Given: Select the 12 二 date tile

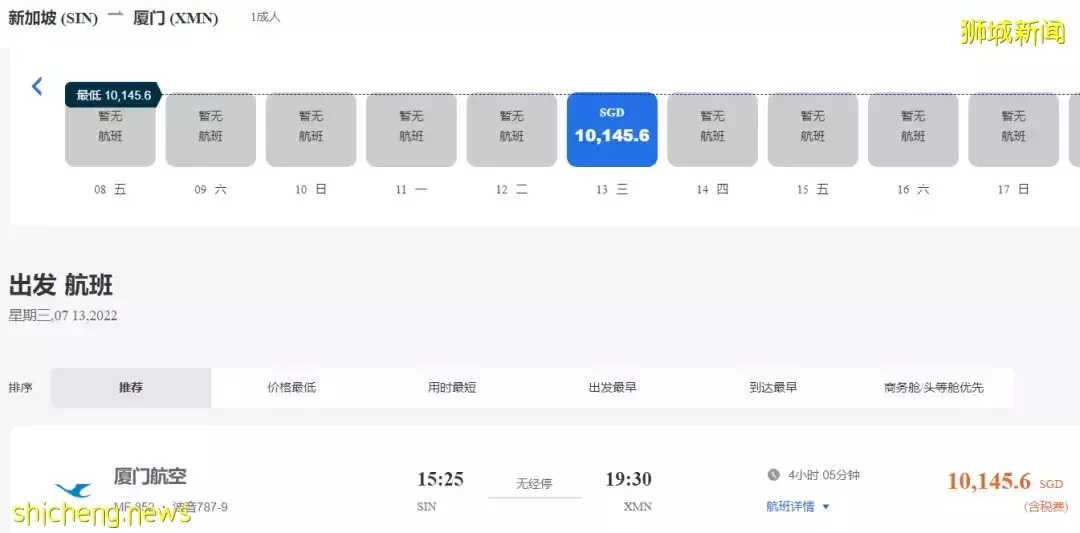Looking at the screenshot, I should (512, 129).
